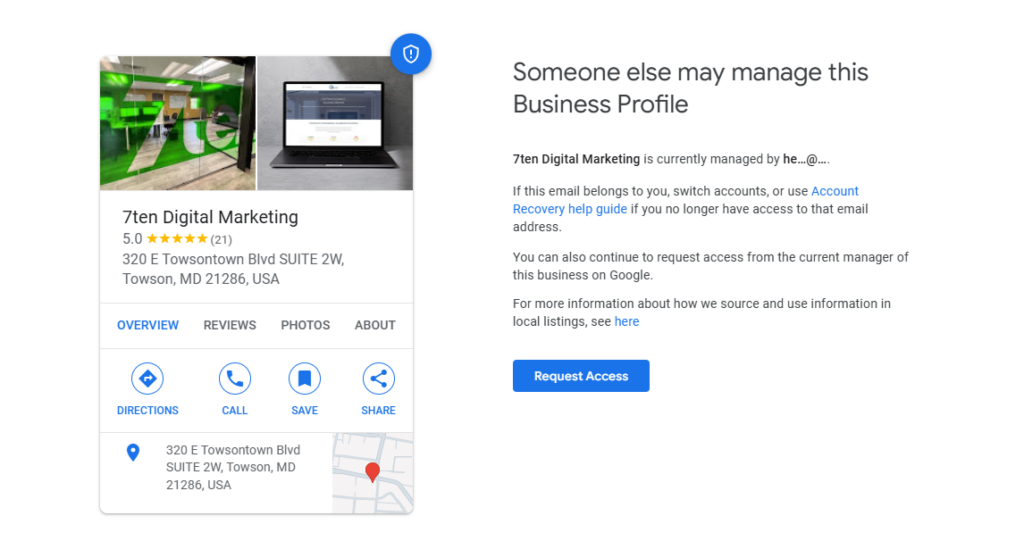Click bold '7ten Digital Marketing' in the managed-by sentence
Viewport: 1024px width, 541px height.
[576, 159]
